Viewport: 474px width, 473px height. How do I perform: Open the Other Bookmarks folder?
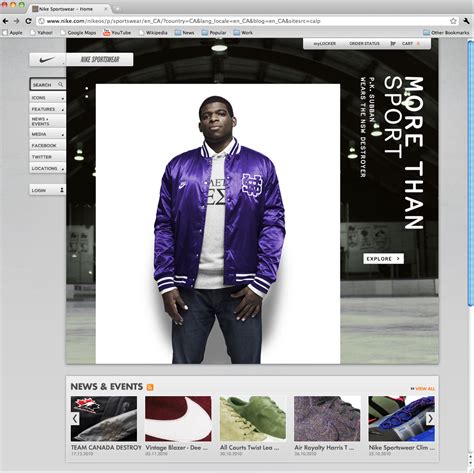coord(446,33)
